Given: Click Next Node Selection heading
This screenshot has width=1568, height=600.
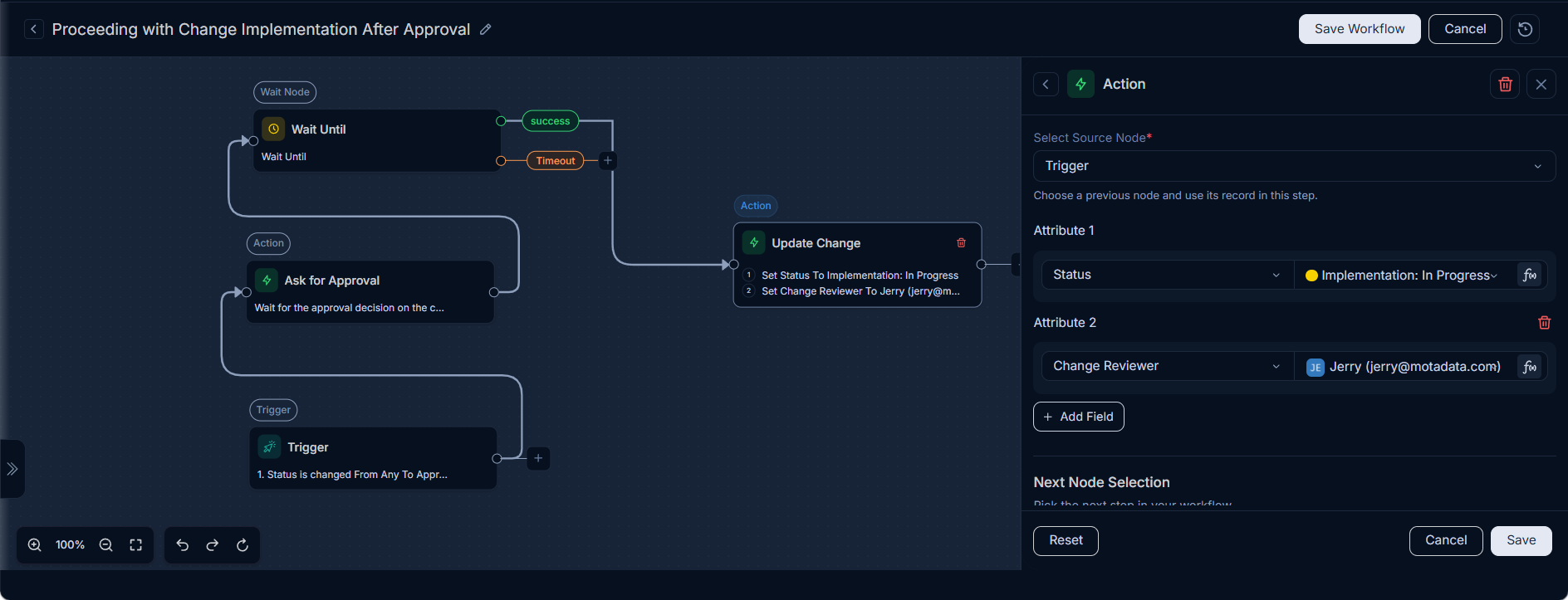Looking at the screenshot, I should [1101, 482].
